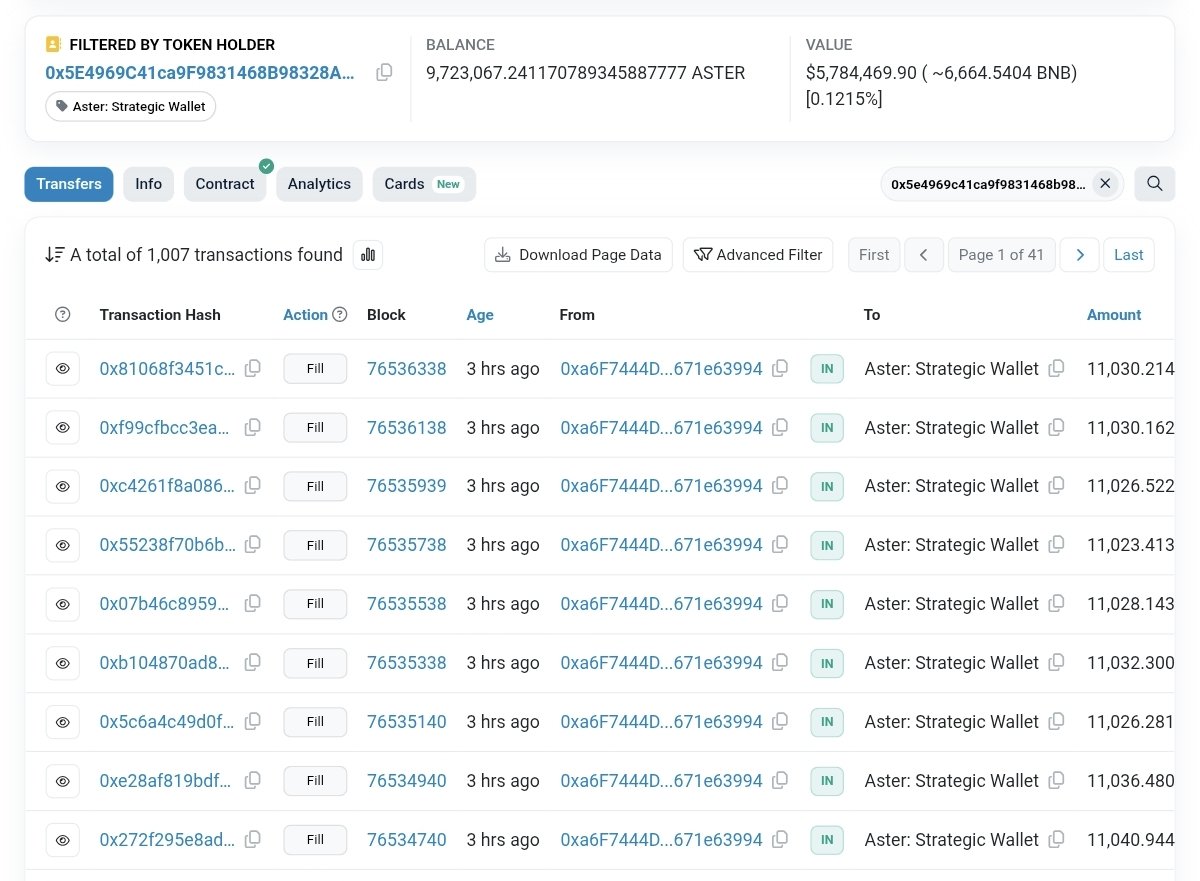1200x881 pixels.
Task: Copy transaction hash 0x5c6a4c49d0f...
Action: point(253,721)
